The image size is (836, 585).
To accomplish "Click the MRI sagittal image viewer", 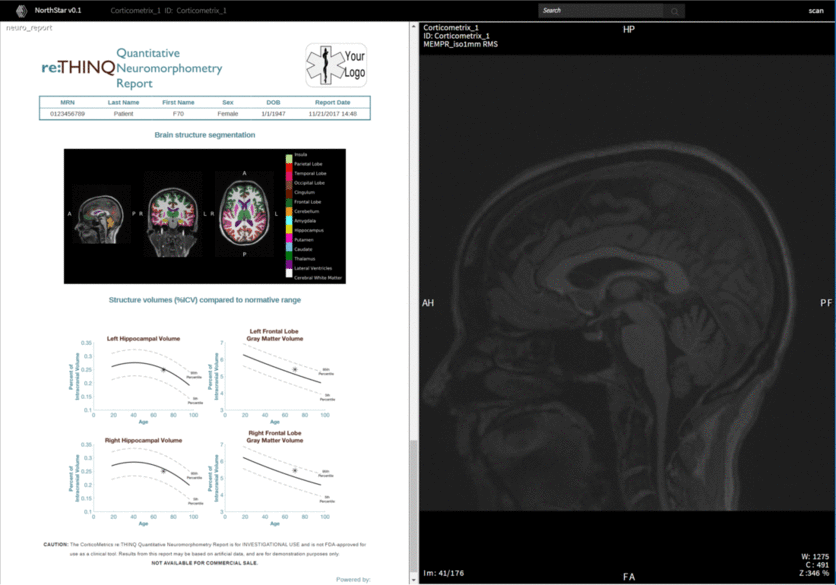I will [x=628, y=300].
